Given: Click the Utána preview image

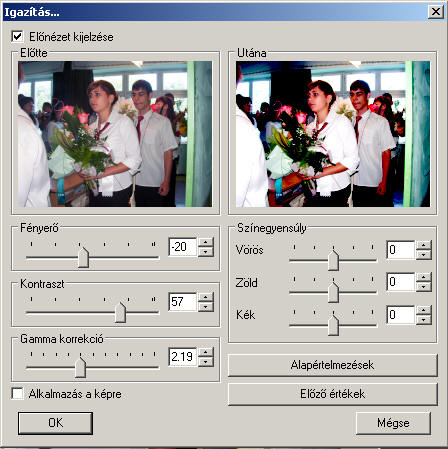Looking at the screenshot, I should coord(333,134).
